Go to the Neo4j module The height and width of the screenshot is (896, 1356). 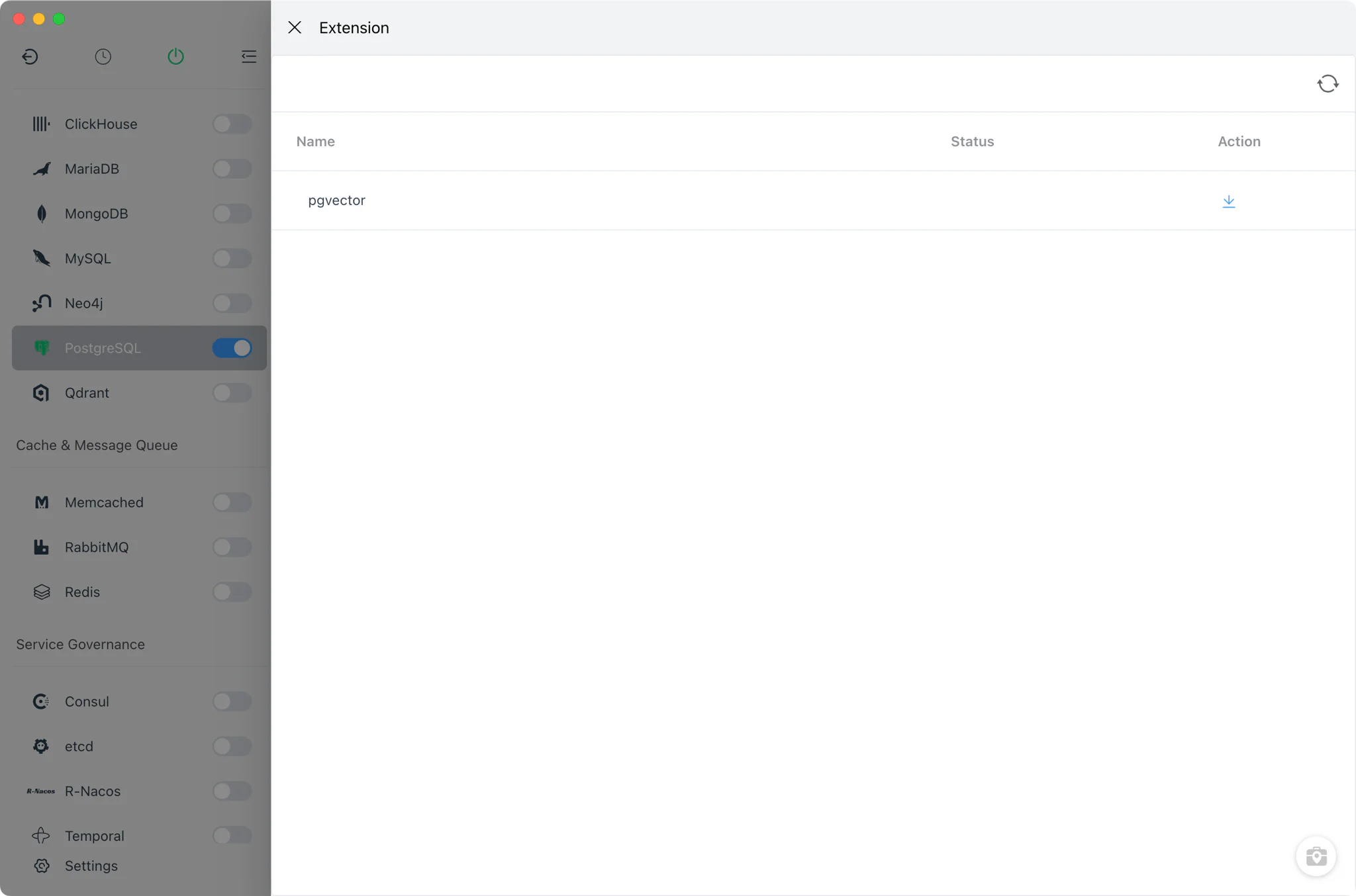(x=139, y=303)
